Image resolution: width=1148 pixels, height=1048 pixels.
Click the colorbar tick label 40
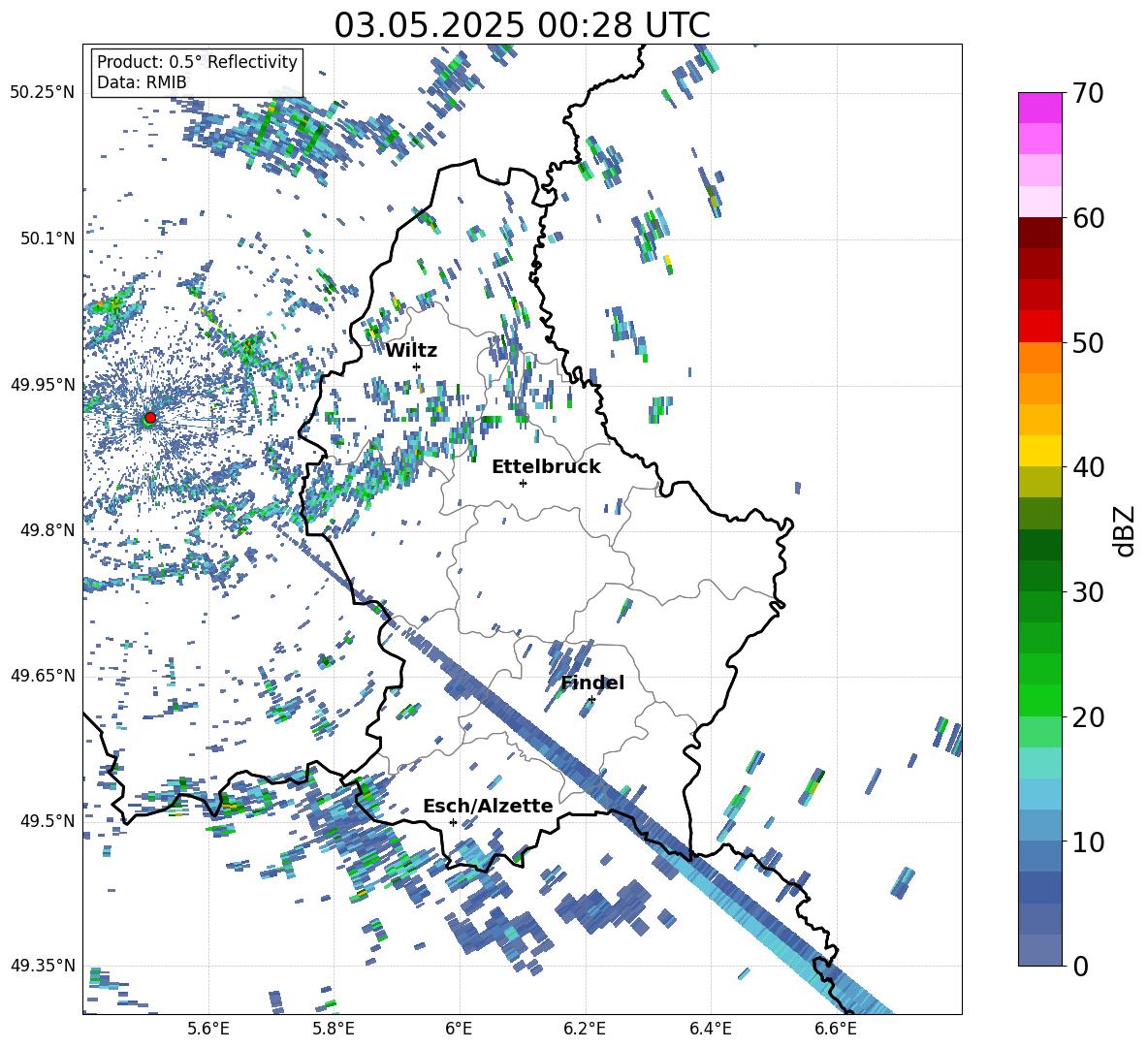[x=1087, y=467]
